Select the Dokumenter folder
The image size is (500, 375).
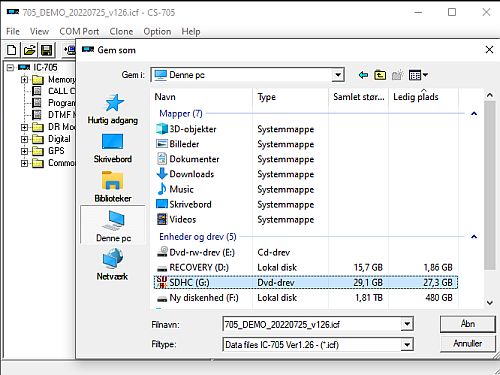click(x=188, y=159)
